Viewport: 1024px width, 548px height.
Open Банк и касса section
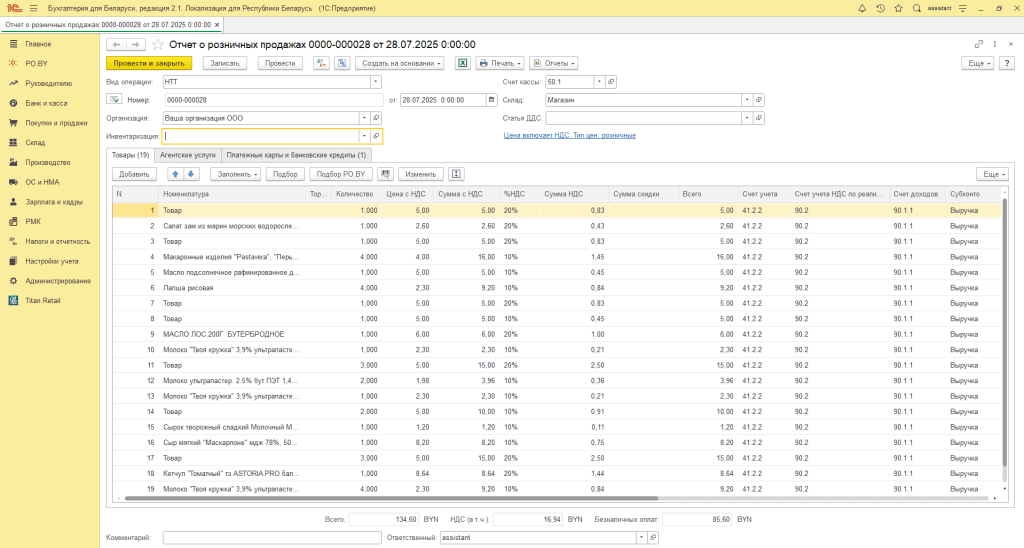(46, 103)
